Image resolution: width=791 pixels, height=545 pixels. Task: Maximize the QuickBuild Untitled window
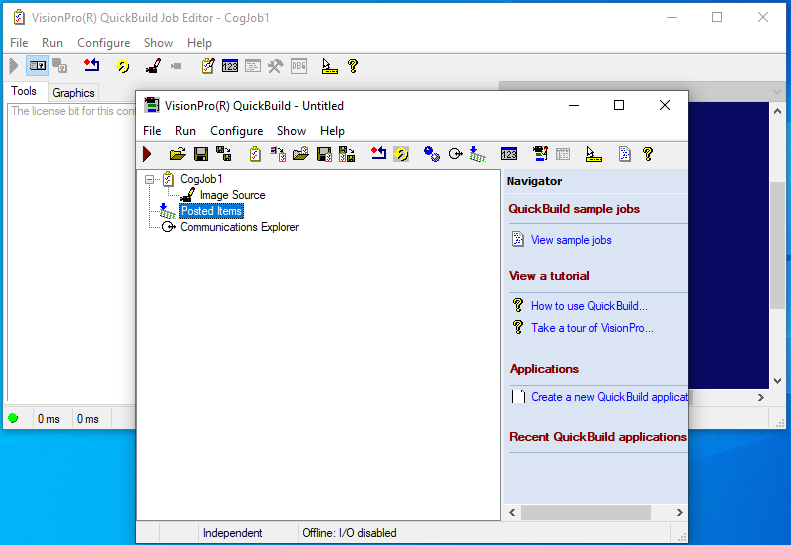(619, 105)
